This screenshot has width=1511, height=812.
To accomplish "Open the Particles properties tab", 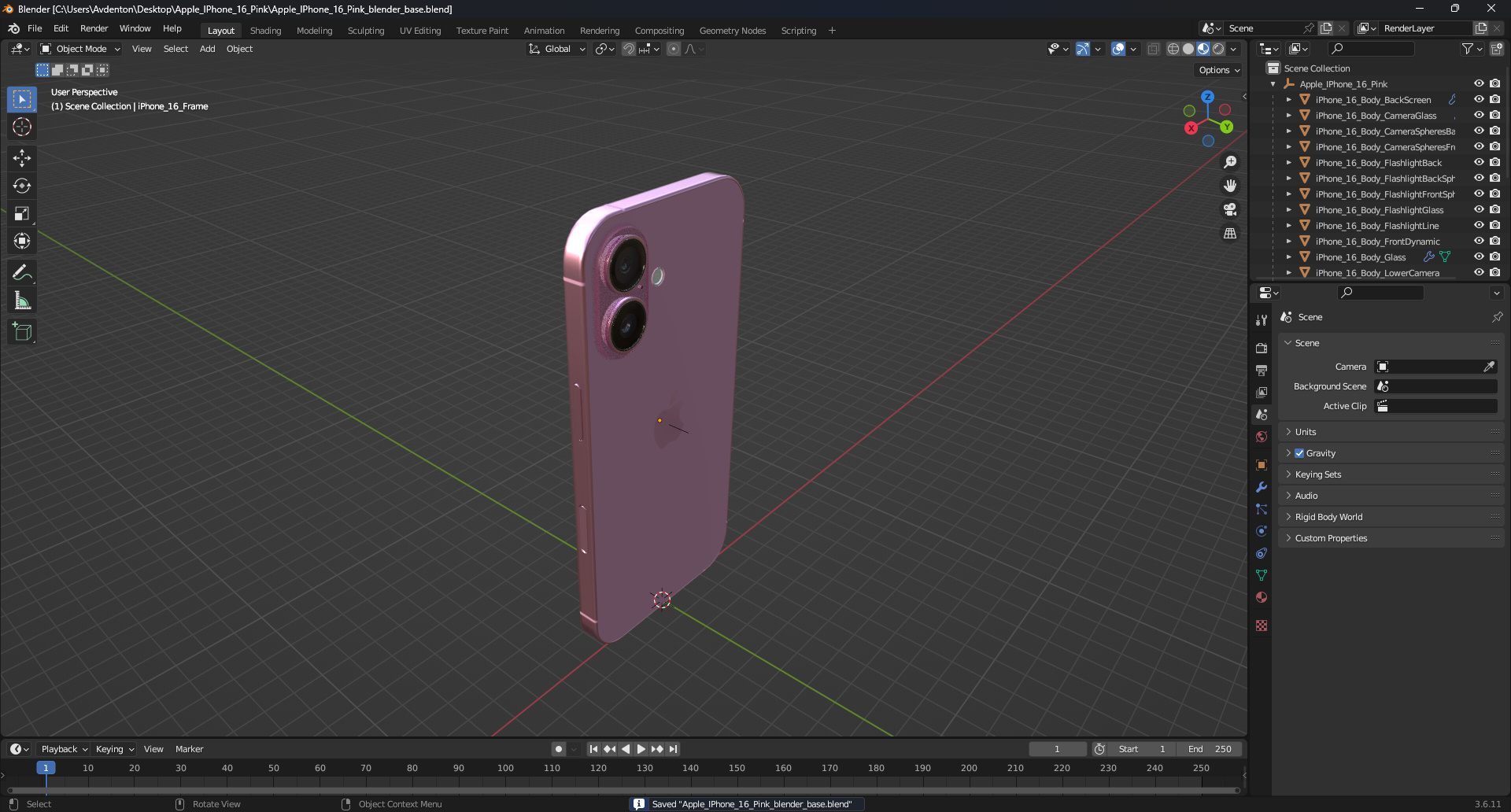I will (x=1262, y=509).
